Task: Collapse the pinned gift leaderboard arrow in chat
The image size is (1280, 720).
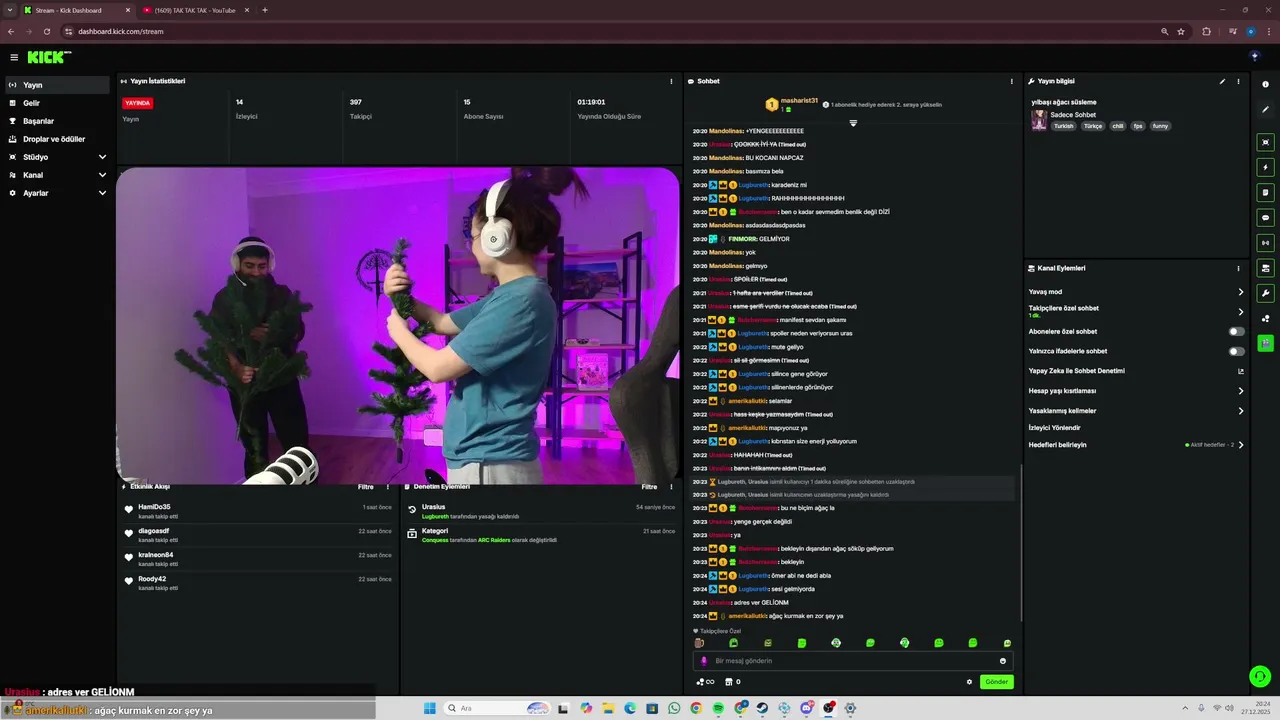Action: (x=853, y=123)
